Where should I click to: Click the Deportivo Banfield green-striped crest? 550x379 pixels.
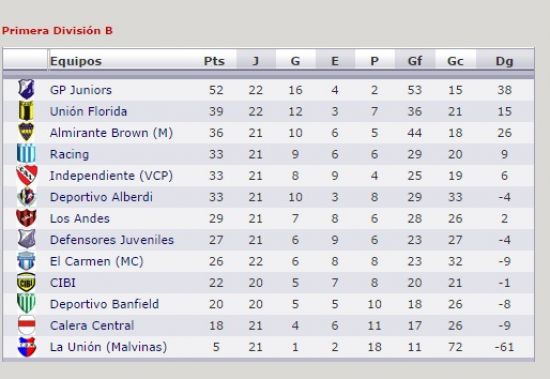coord(26,303)
